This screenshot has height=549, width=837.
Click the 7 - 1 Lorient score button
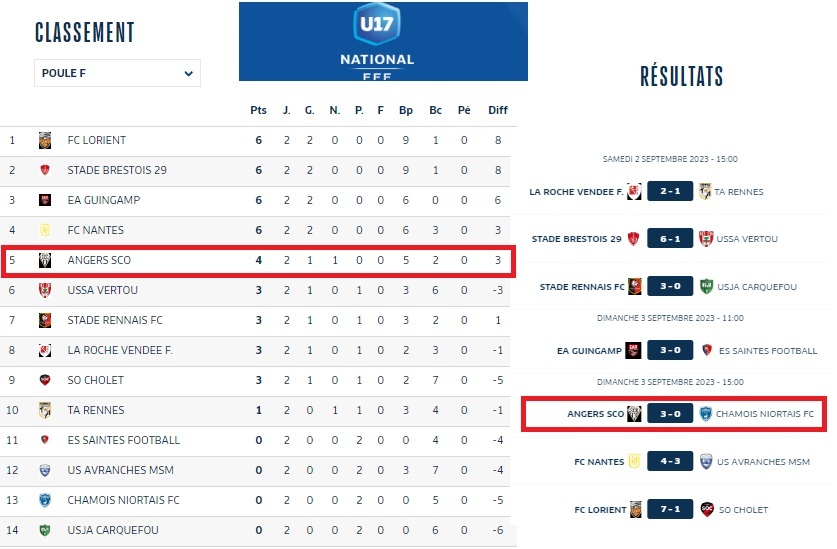coord(670,509)
